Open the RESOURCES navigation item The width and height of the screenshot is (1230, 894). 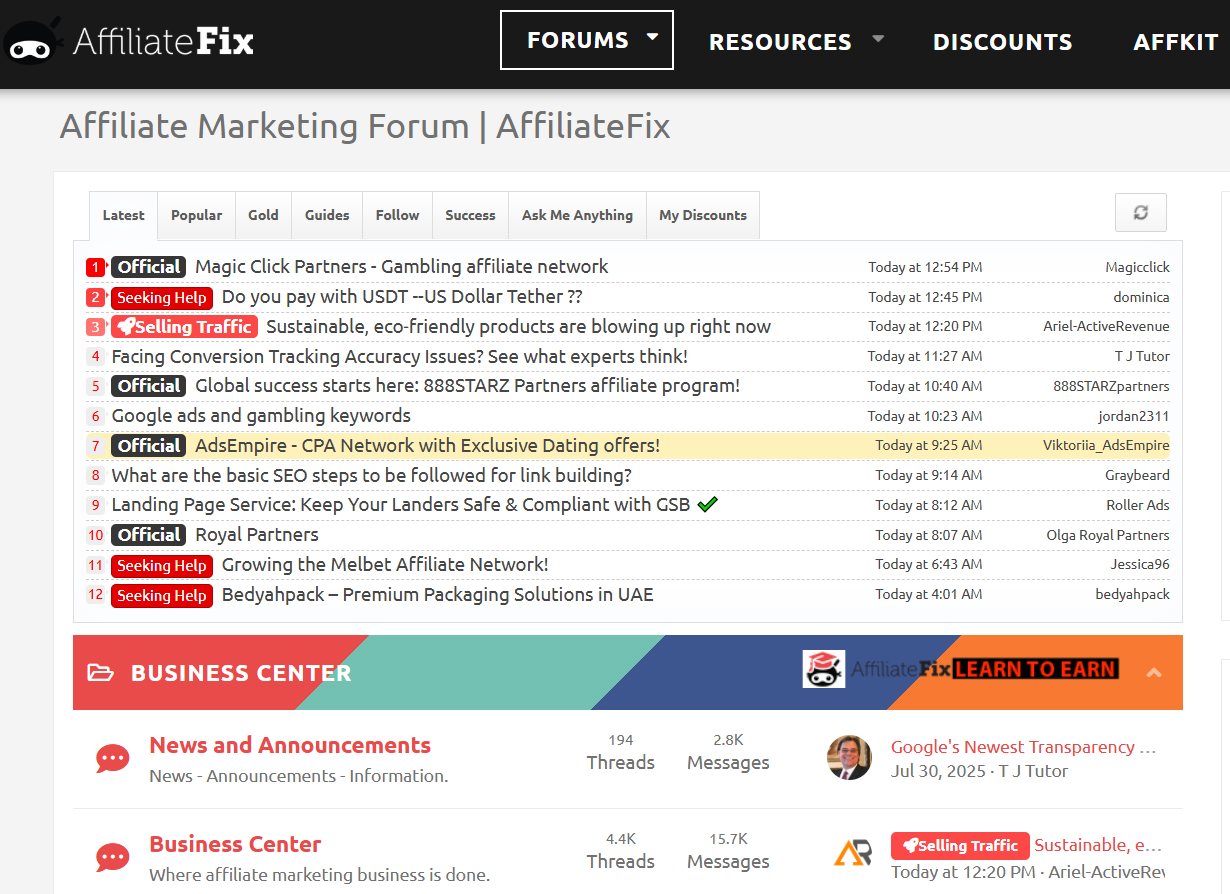[x=780, y=42]
